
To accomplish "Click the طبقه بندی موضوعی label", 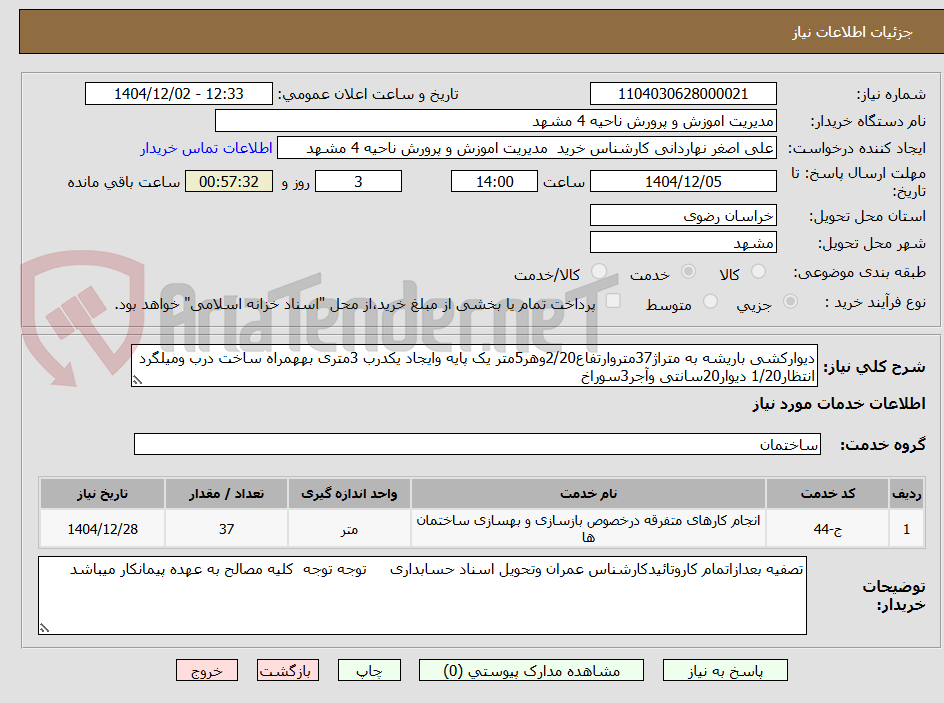I will tap(860, 273).
